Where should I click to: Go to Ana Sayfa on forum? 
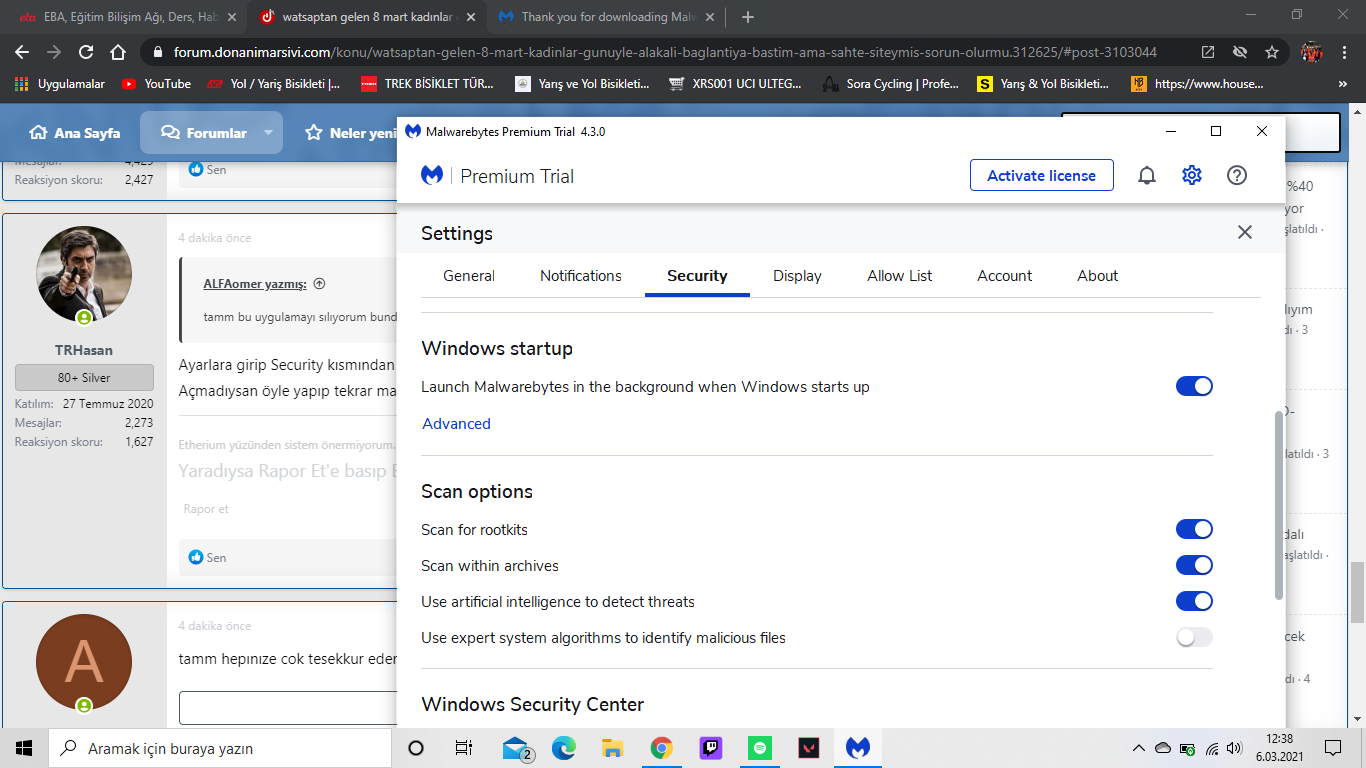click(75, 132)
